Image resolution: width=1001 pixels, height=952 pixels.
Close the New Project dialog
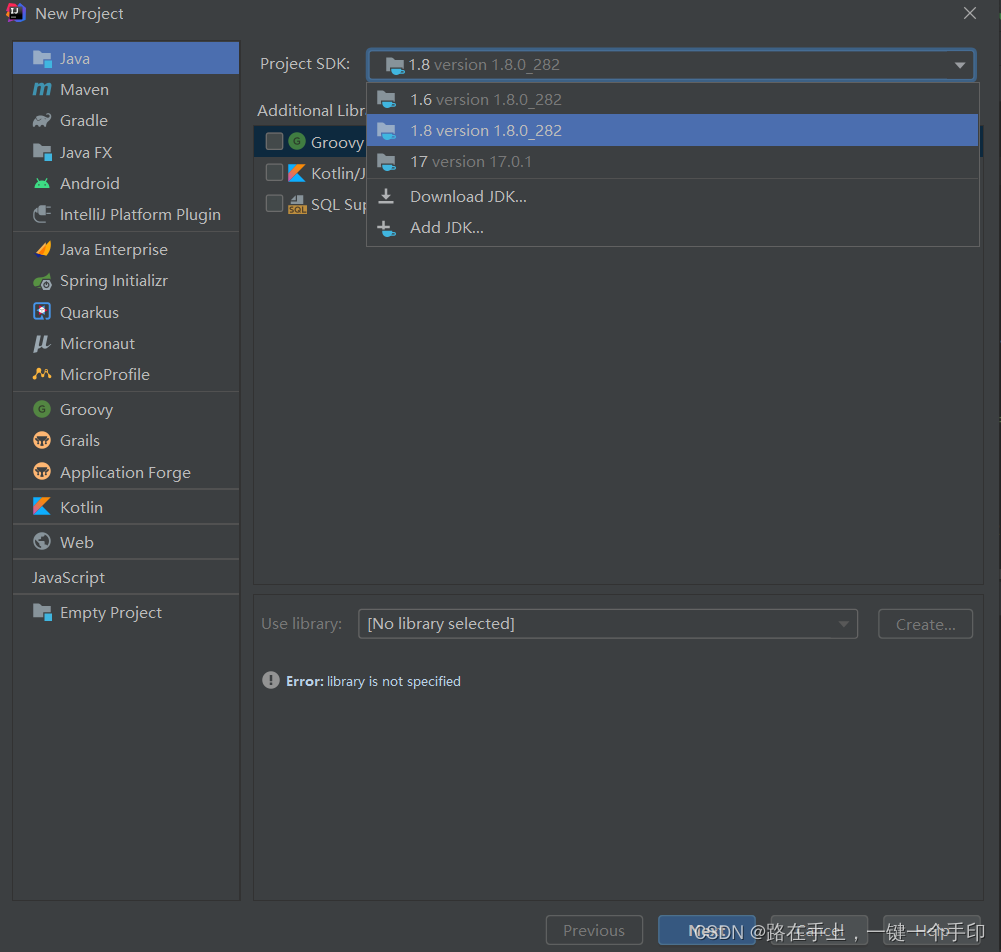click(970, 13)
